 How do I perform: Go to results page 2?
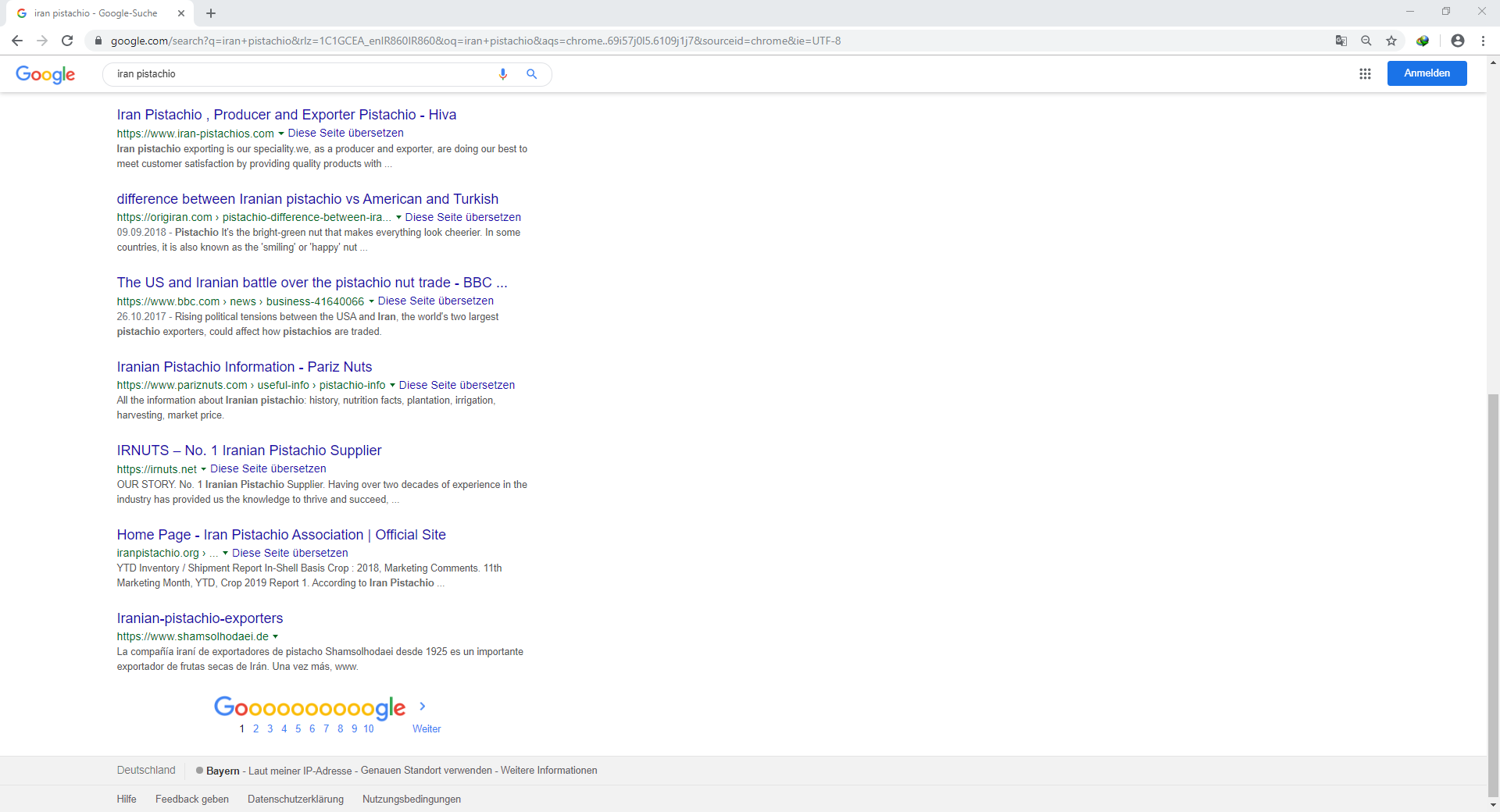click(x=255, y=728)
